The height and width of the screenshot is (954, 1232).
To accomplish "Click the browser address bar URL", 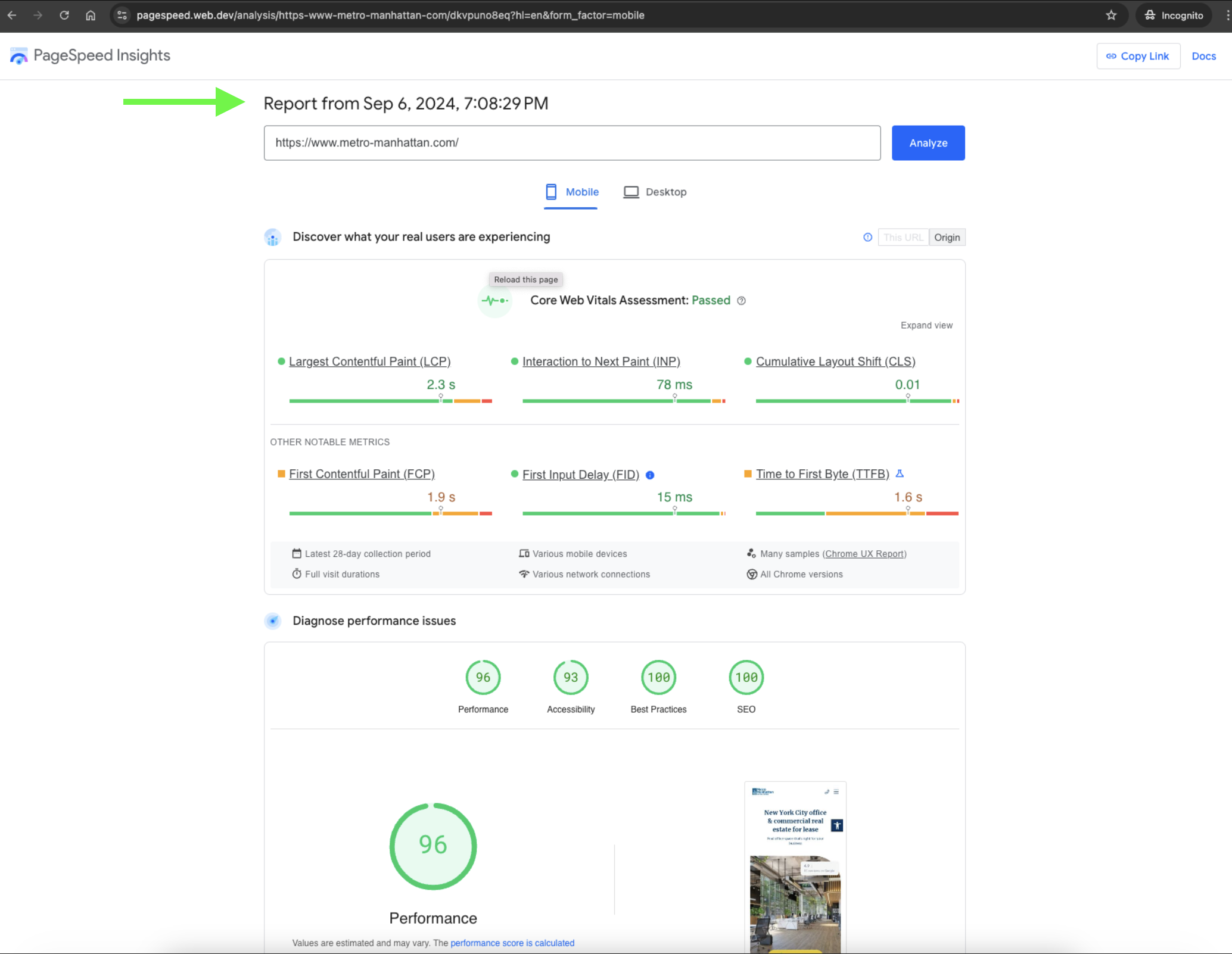I will coord(391,15).
